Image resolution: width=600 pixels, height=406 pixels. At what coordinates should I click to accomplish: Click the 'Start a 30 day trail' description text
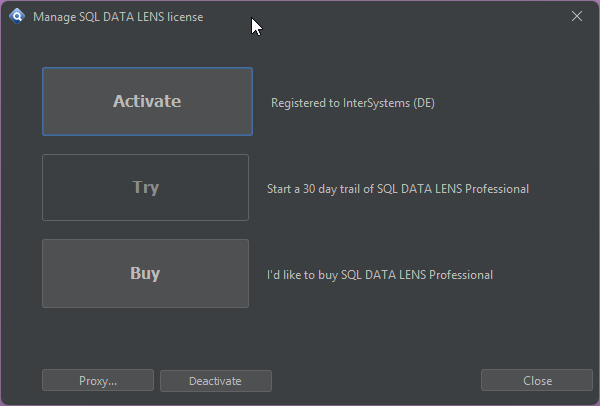(398, 189)
